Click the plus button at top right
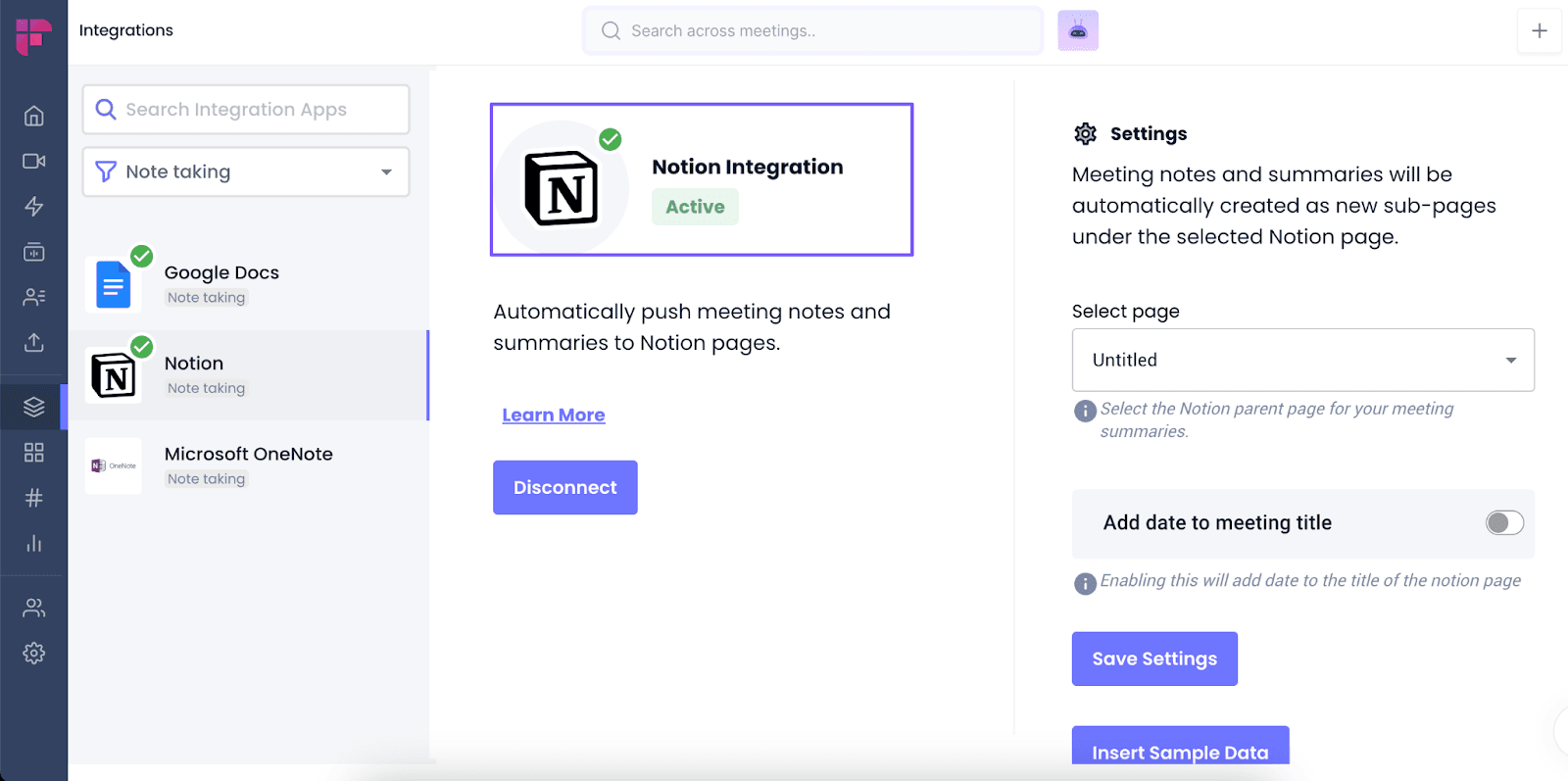This screenshot has width=1568, height=781. click(1540, 30)
